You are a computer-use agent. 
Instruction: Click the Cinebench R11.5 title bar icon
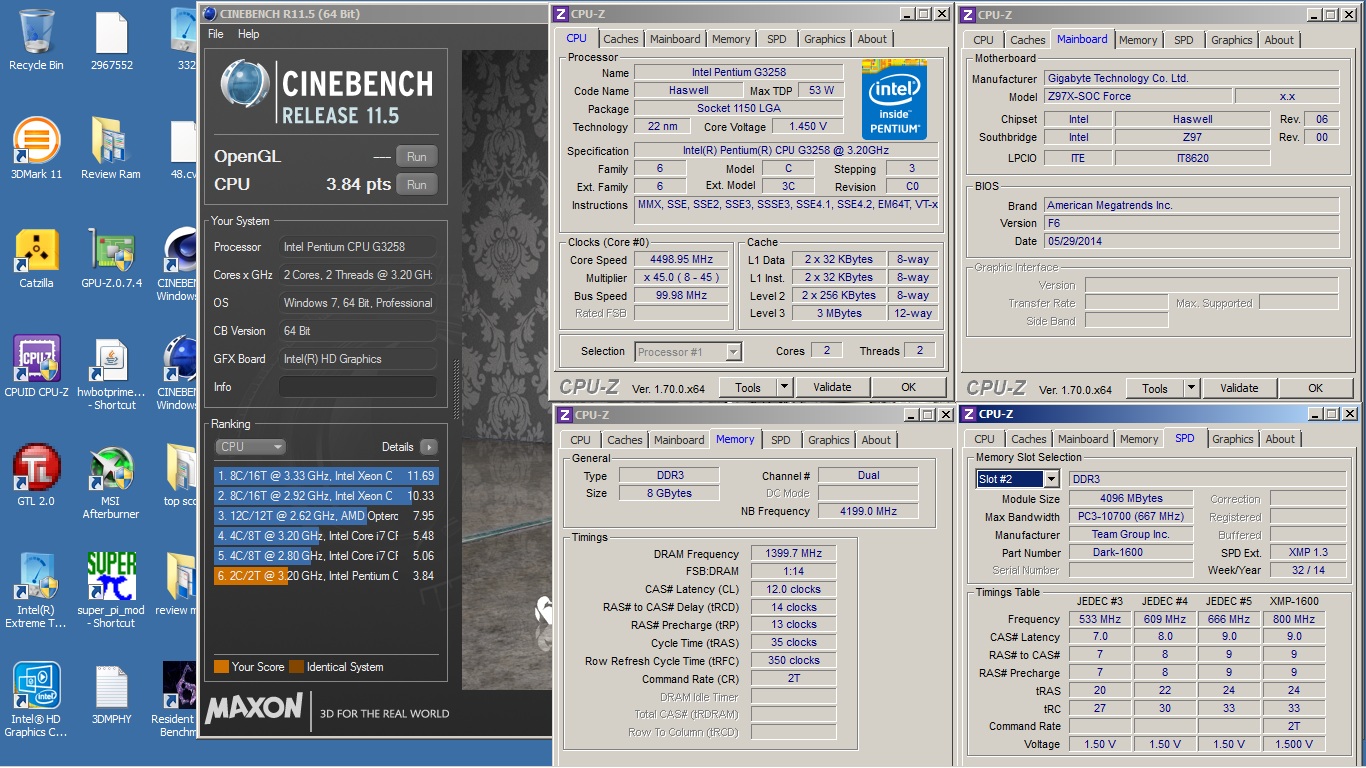[x=210, y=14]
